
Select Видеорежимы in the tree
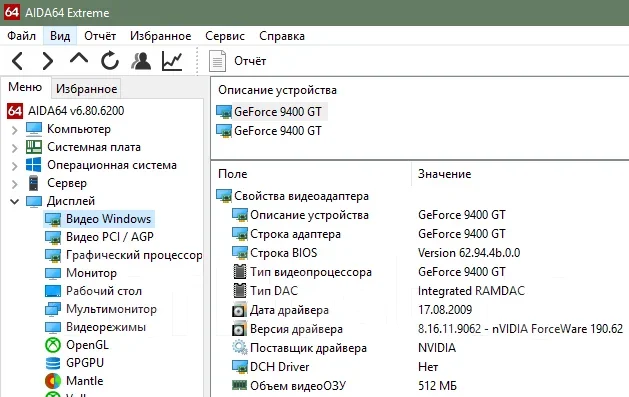[x=106, y=327]
